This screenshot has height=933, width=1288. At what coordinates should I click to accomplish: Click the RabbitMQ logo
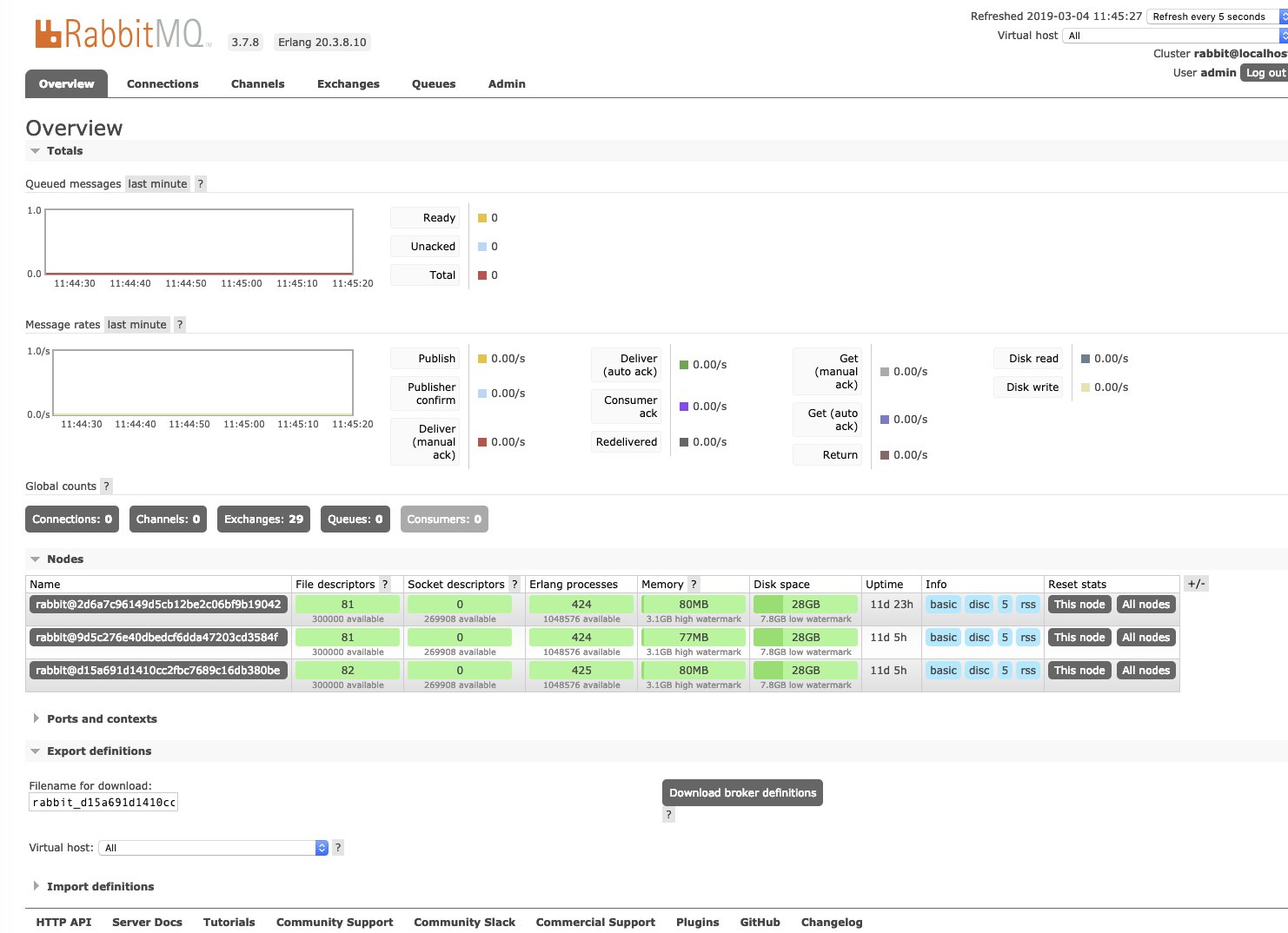click(x=119, y=34)
